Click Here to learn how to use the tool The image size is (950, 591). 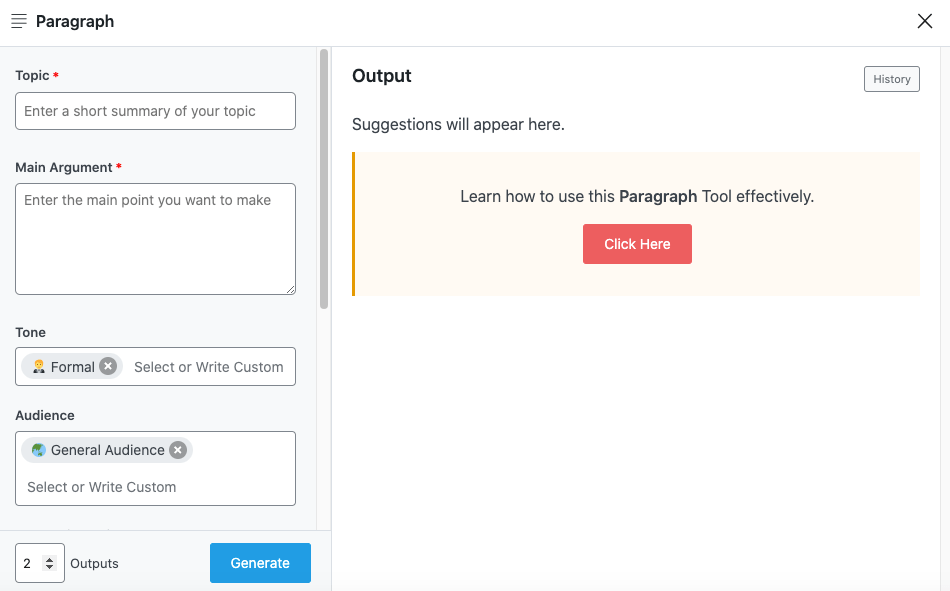pyautogui.click(x=637, y=243)
